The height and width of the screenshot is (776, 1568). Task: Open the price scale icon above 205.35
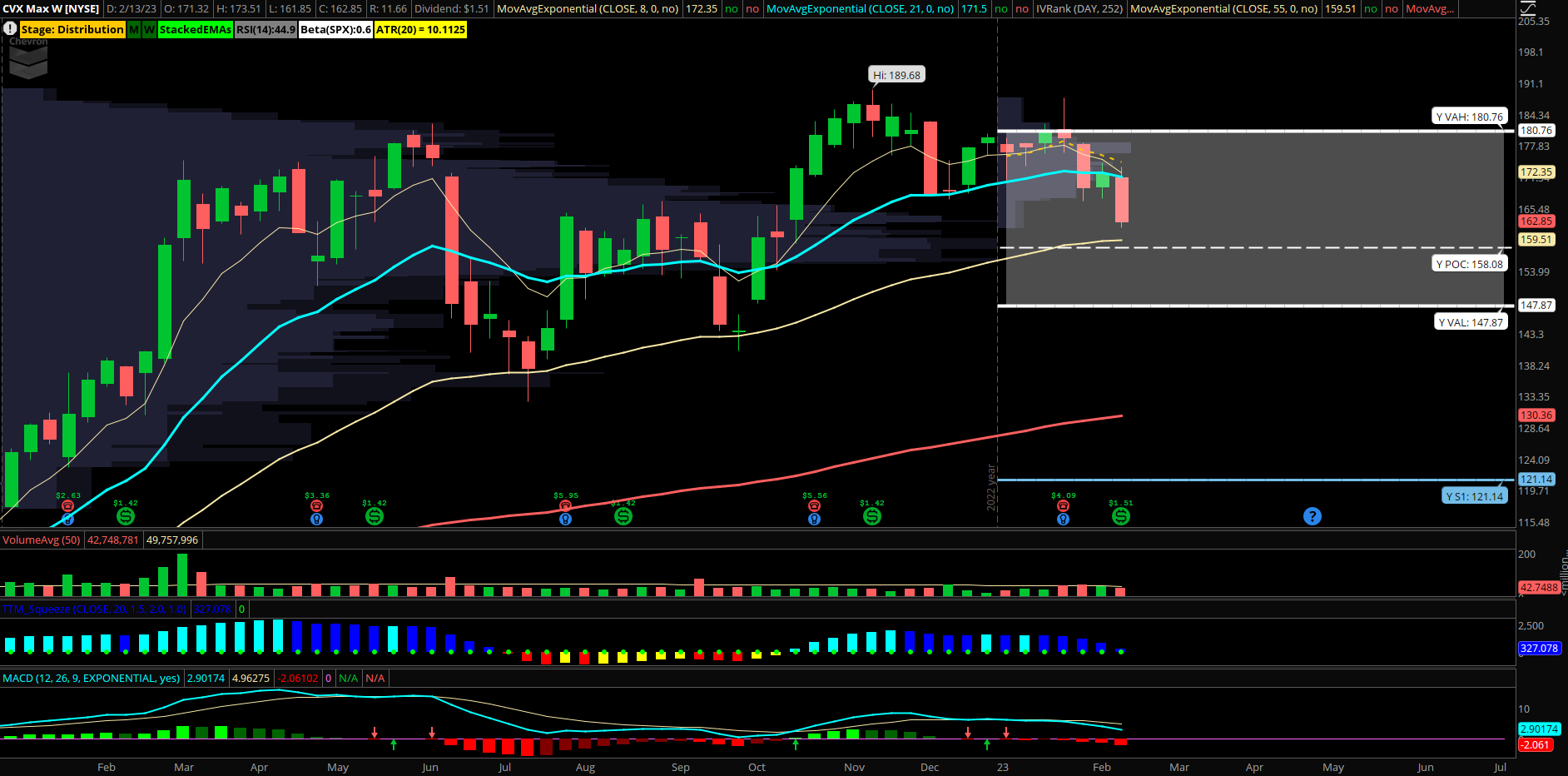coord(1528,8)
